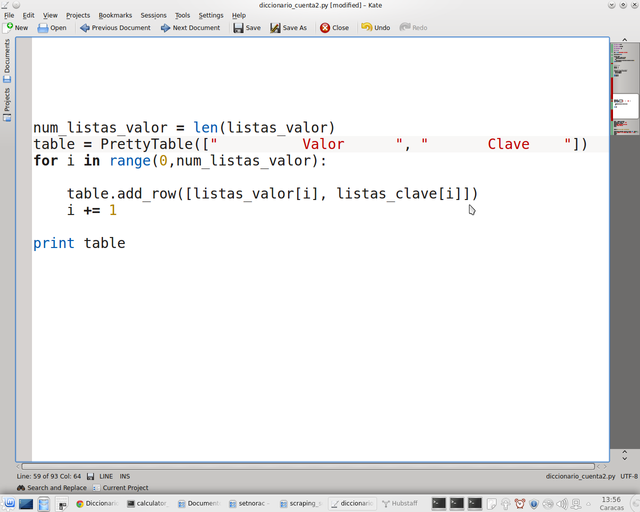This screenshot has width=640, height=512.
Task: Open the Tools menu
Action: coord(182,16)
